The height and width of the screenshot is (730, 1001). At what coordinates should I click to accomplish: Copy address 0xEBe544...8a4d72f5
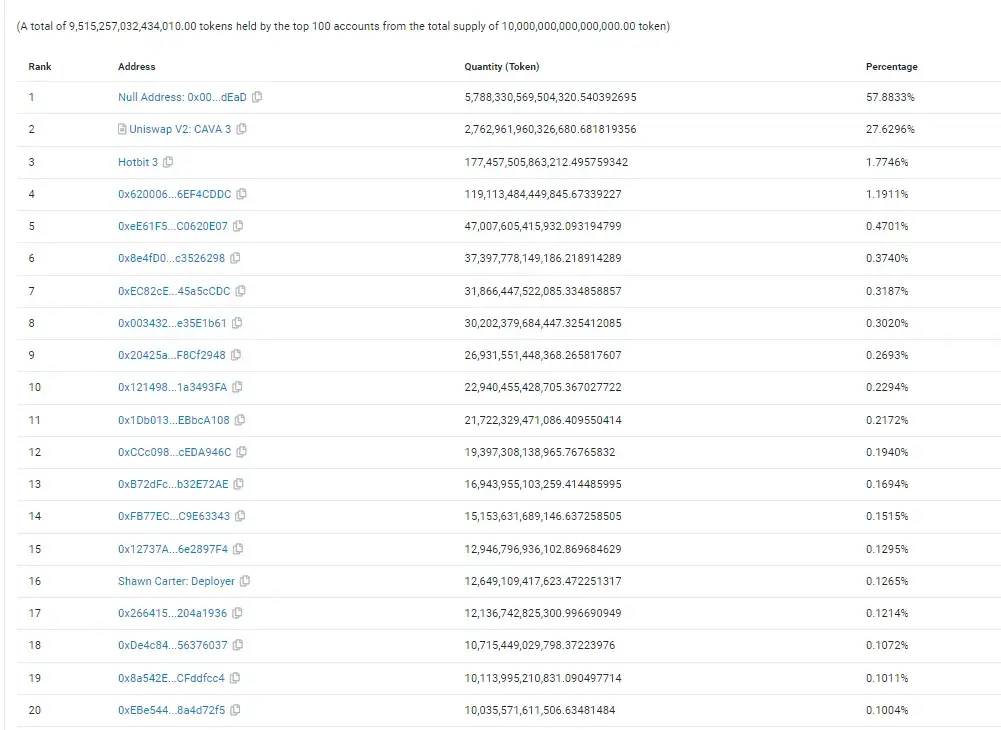[236, 710]
